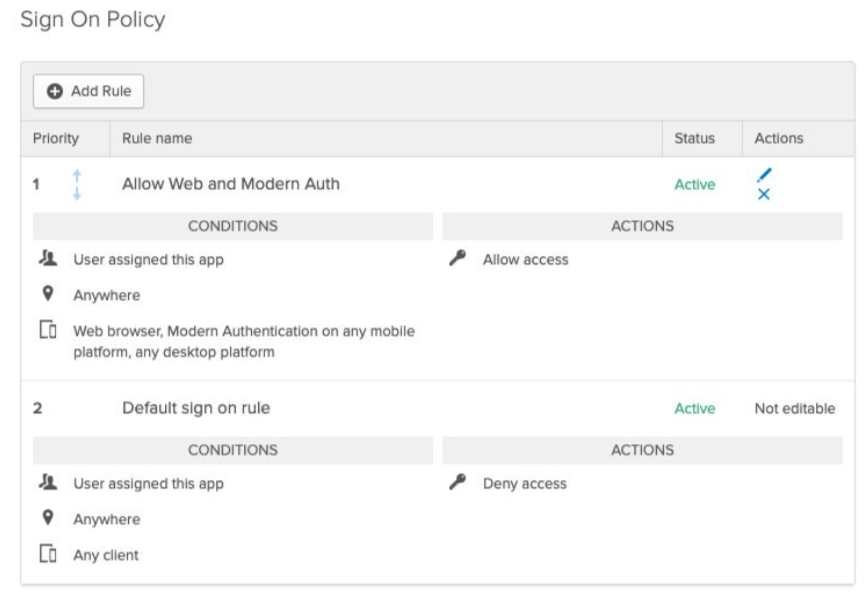866x596 pixels.
Task: Edit the Allow Web and Modern Auth rule
Action: pyautogui.click(x=765, y=175)
